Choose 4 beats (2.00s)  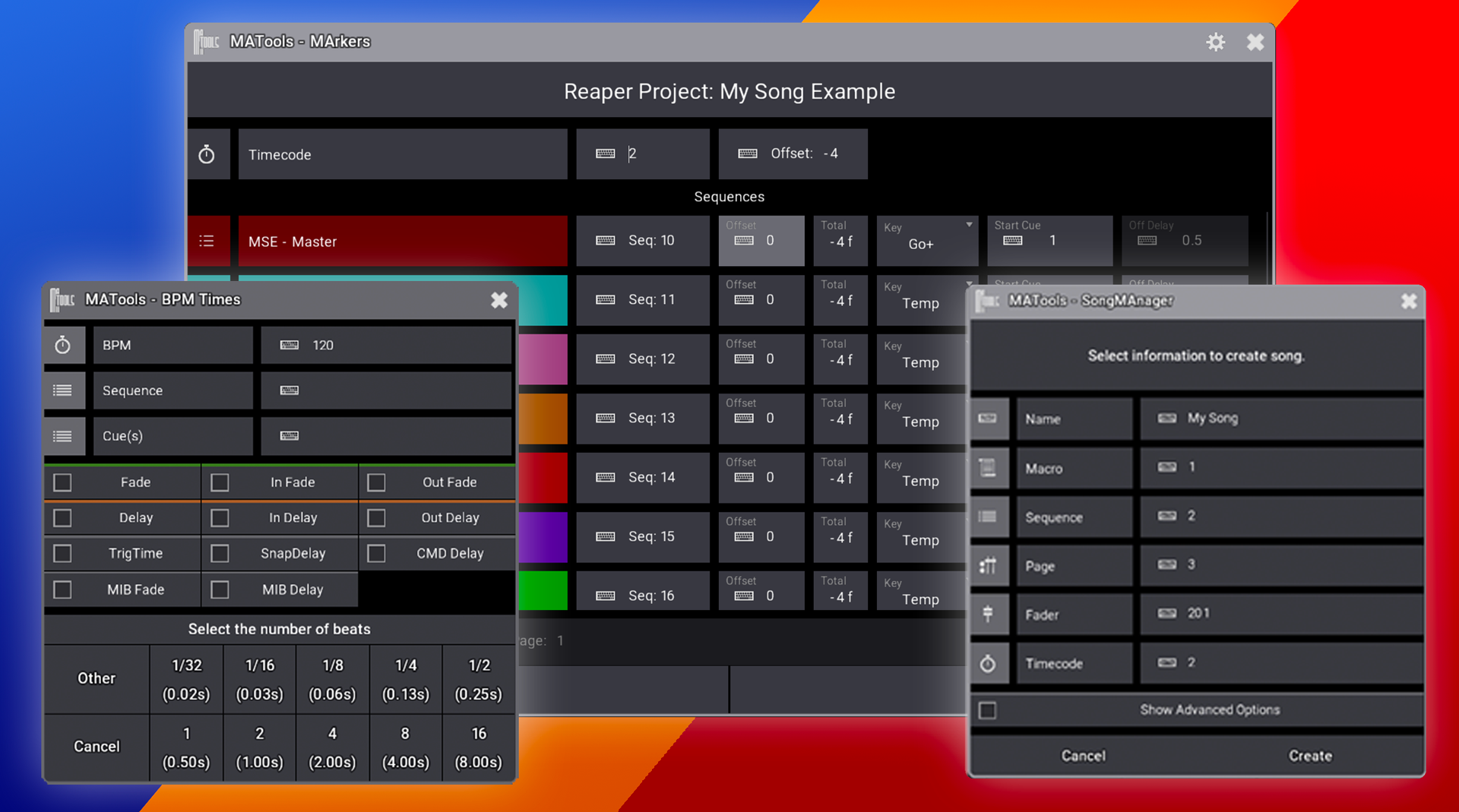[x=332, y=747]
